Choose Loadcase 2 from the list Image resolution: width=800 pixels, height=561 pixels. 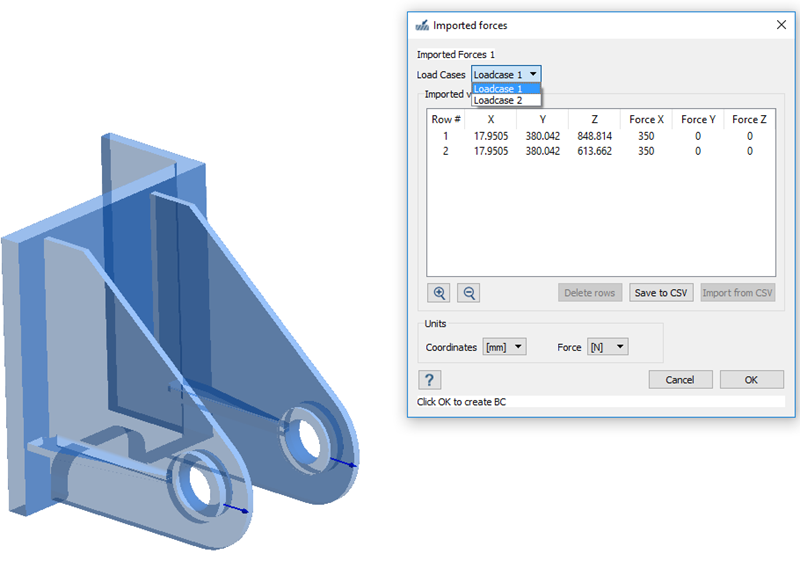click(x=505, y=101)
